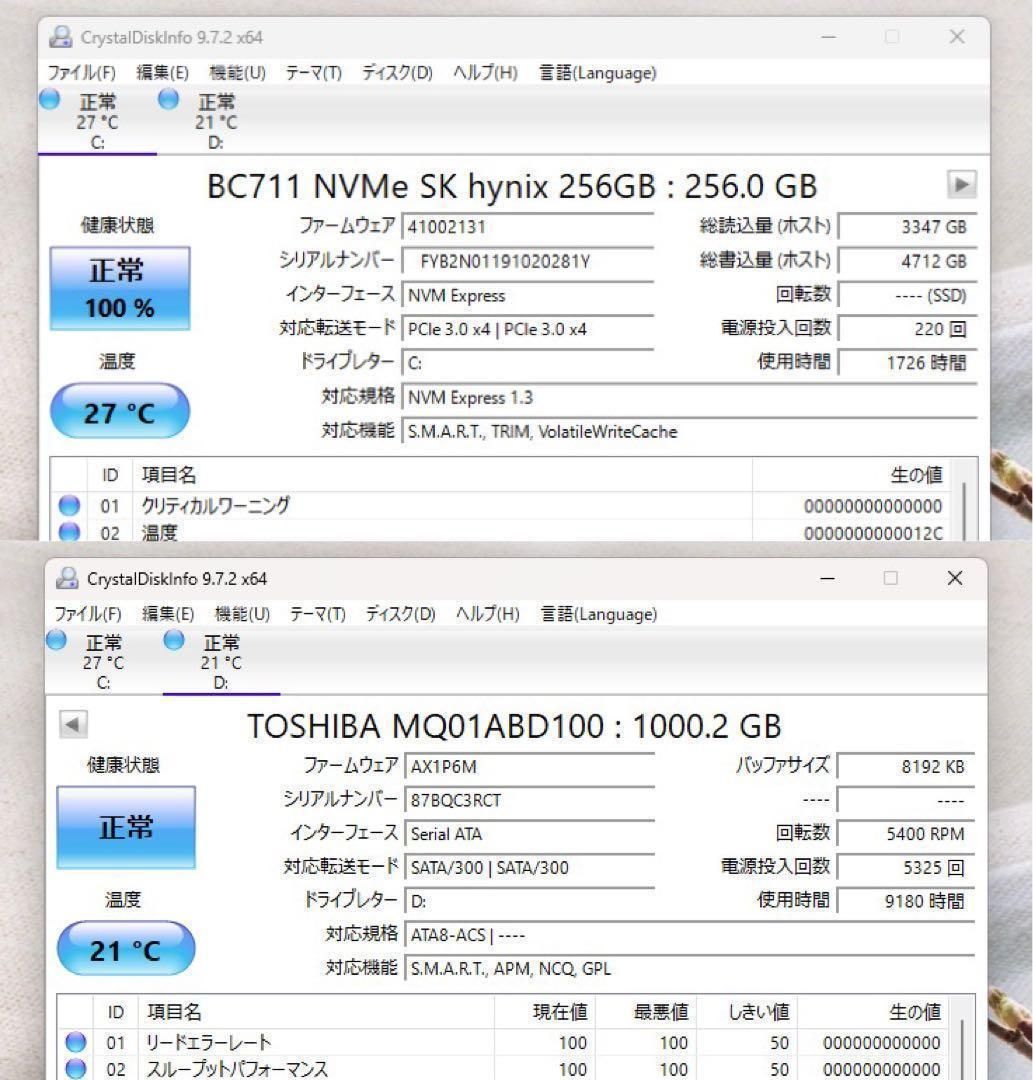Open the ファイル(F) menu

82,72
